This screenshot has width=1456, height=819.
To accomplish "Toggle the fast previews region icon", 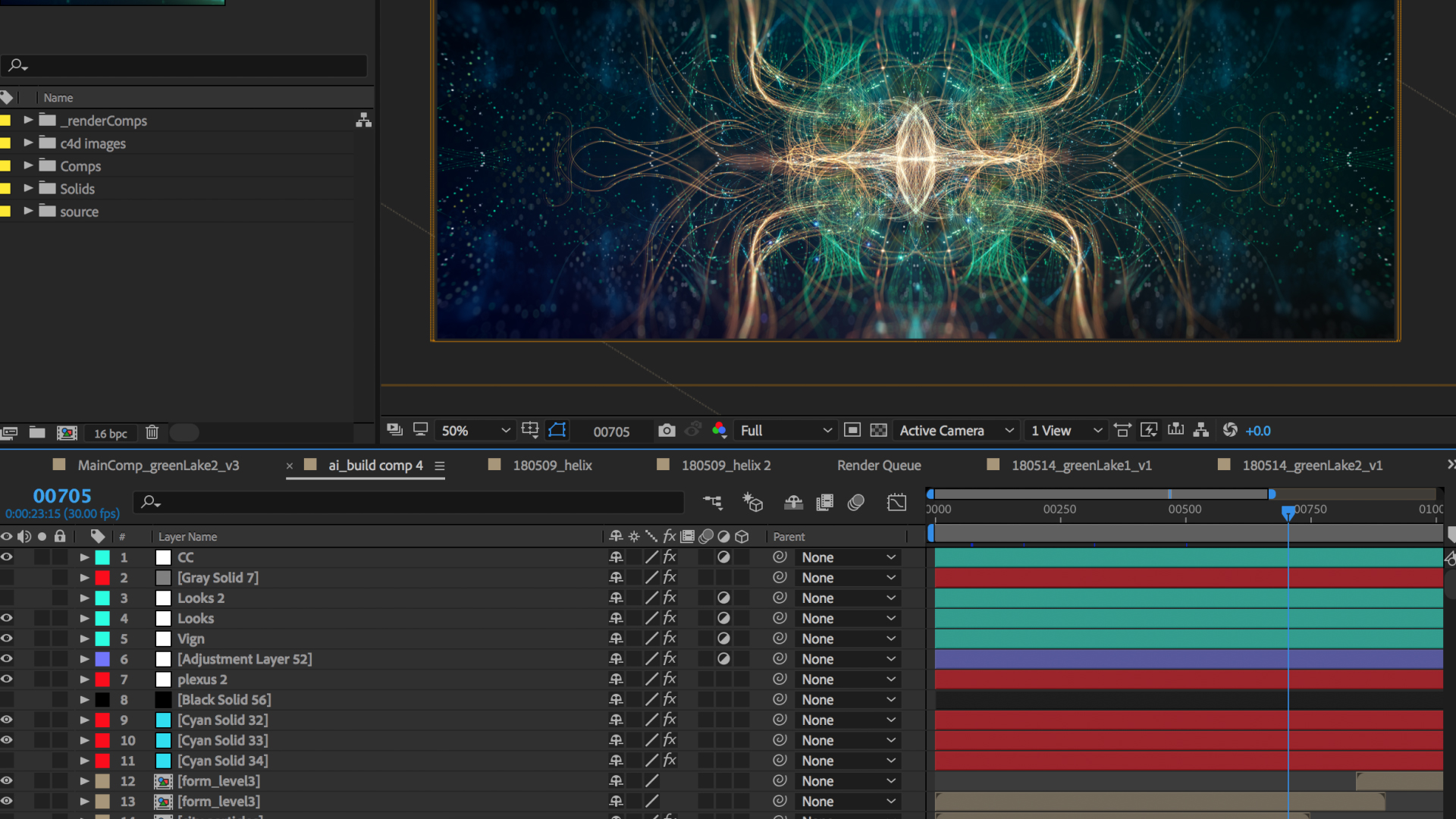I will 1149,431.
